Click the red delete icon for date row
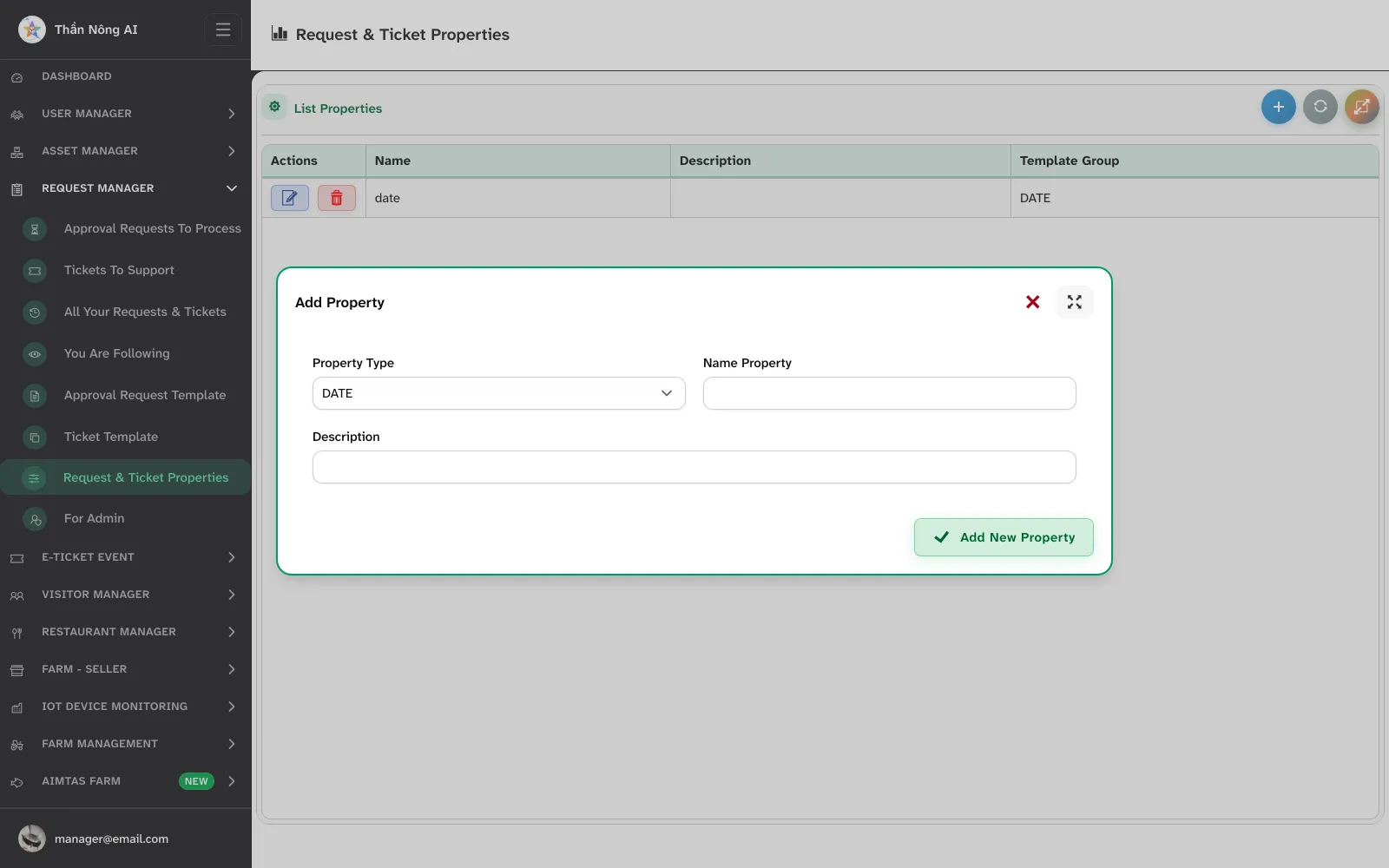Screen dimensions: 1389x868 point(337,198)
